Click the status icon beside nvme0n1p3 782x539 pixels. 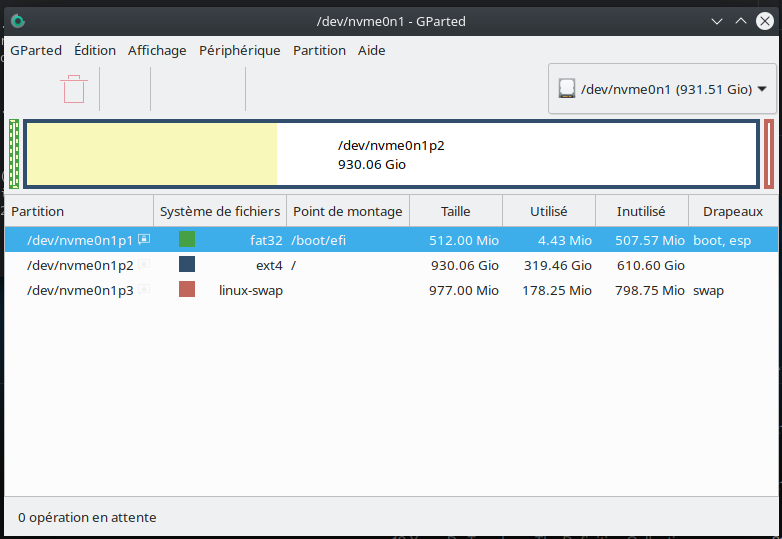[144, 290]
